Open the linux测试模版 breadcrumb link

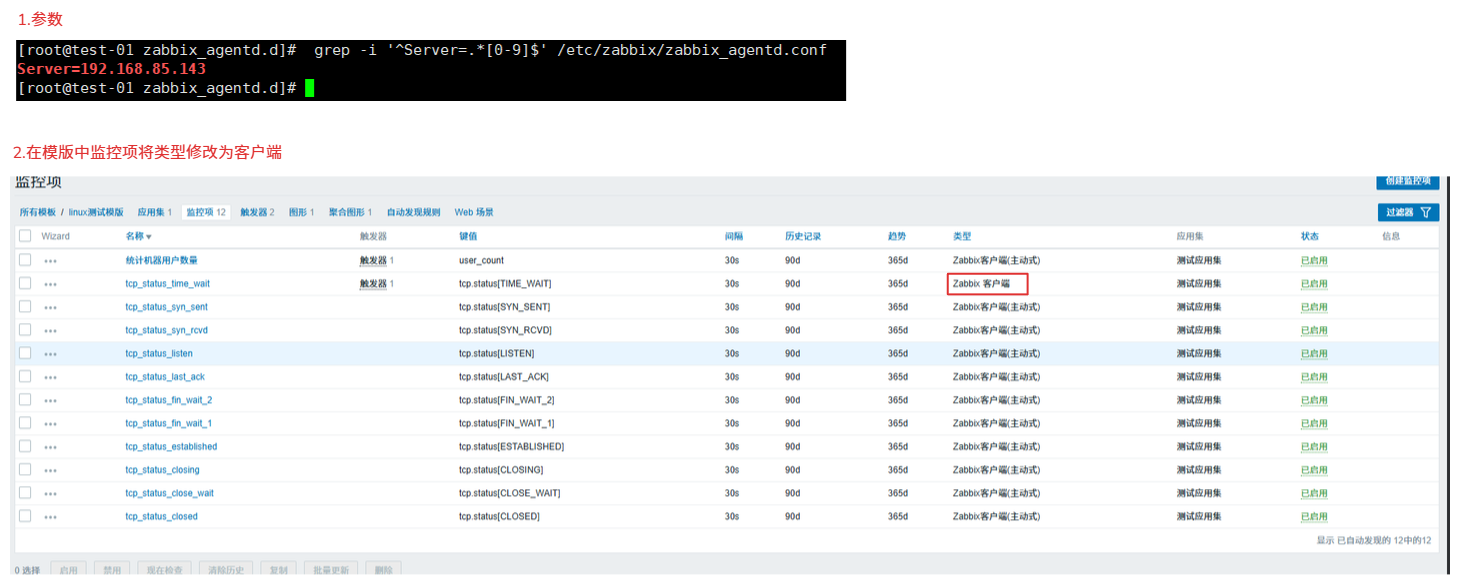pos(96,213)
